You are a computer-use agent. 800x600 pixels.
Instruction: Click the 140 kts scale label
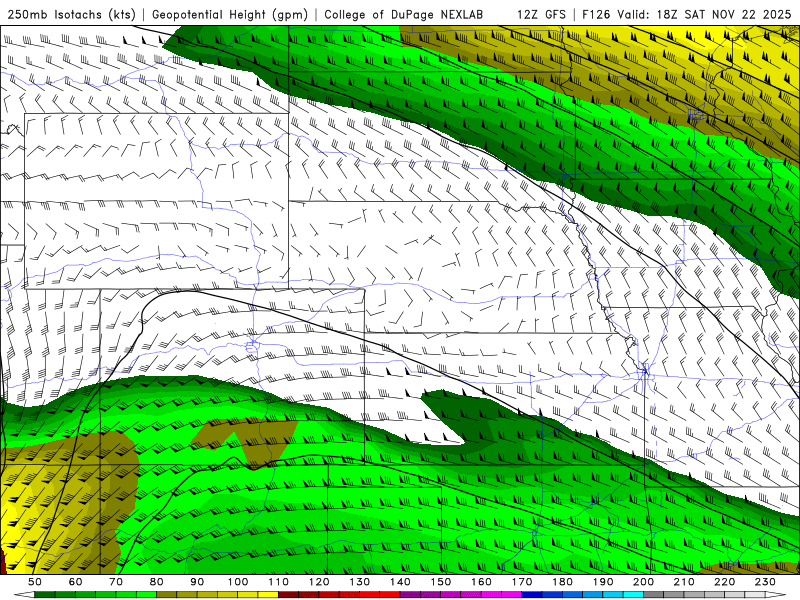tap(400, 582)
